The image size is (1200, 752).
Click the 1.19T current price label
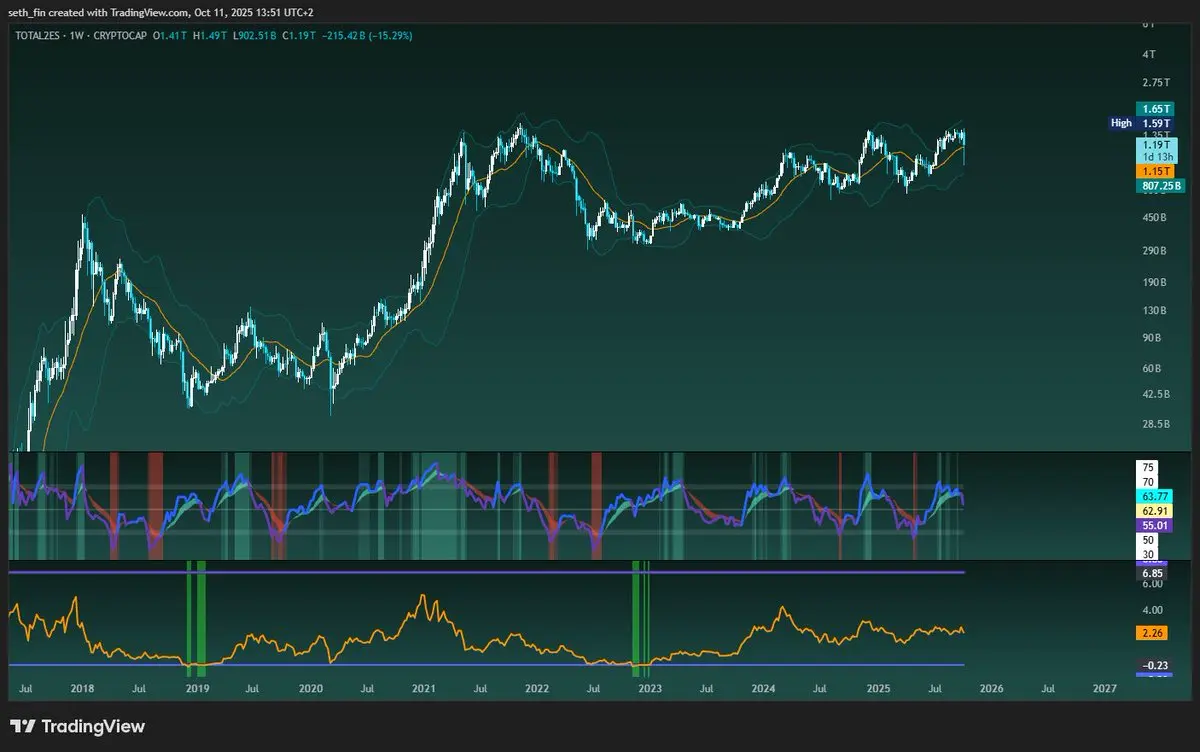(1156, 145)
